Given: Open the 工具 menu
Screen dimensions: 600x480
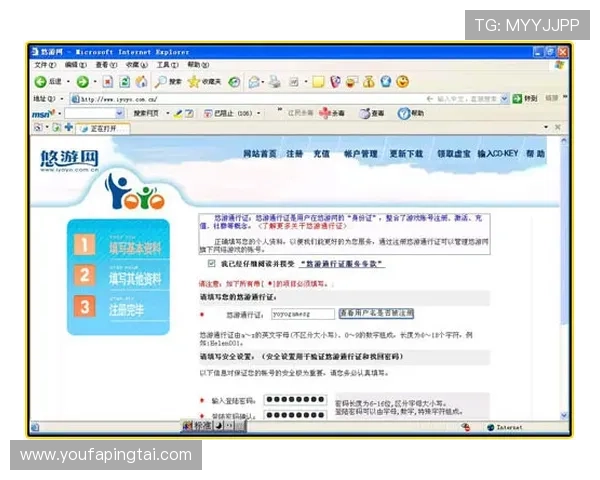Looking at the screenshot, I should 167,65.
